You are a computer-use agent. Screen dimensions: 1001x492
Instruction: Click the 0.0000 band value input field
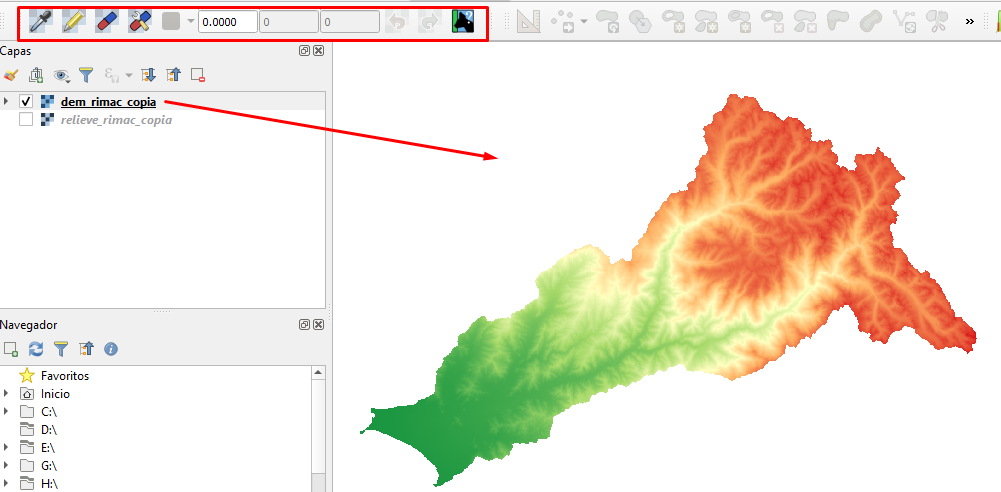click(x=227, y=22)
